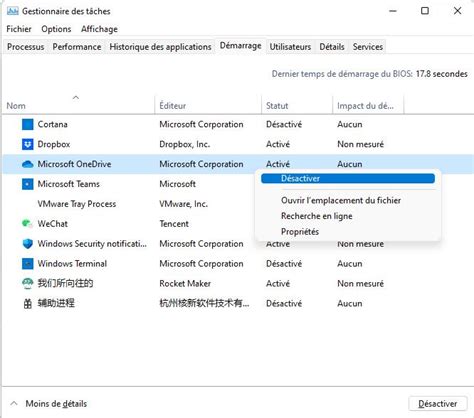Click the Windows Security shield icon

coord(27,244)
